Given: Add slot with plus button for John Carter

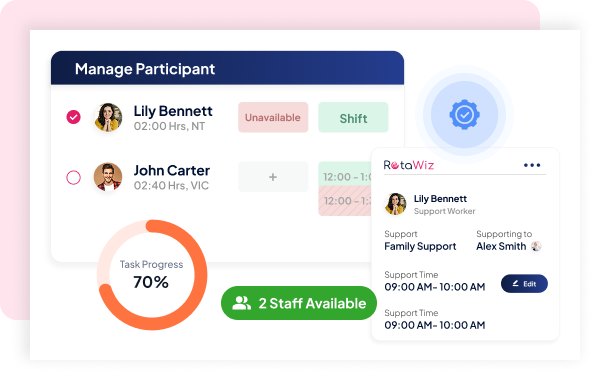Looking at the screenshot, I should (x=273, y=177).
